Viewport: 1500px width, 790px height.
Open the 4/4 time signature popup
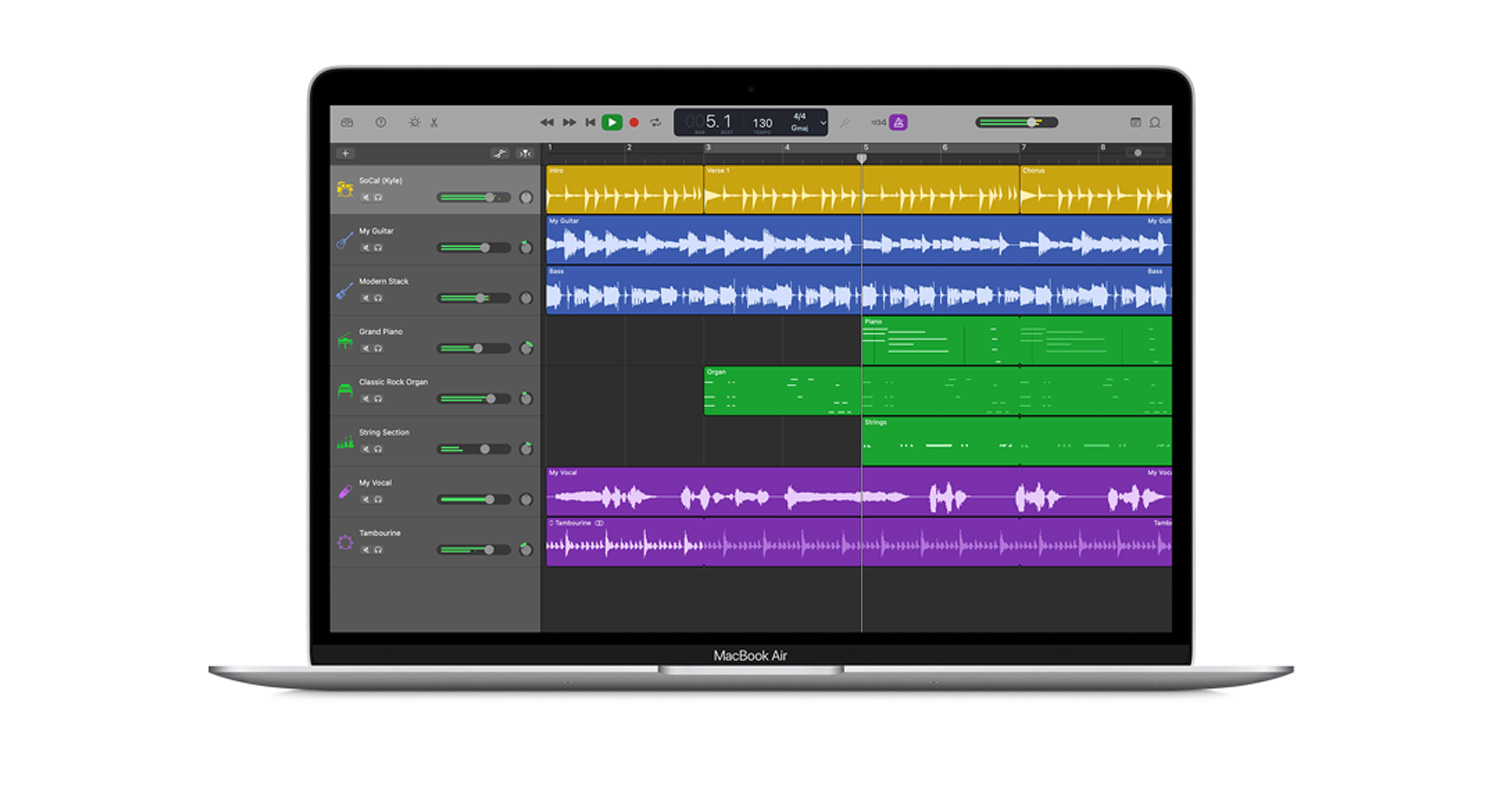pyautogui.click(x=799, y=116)
